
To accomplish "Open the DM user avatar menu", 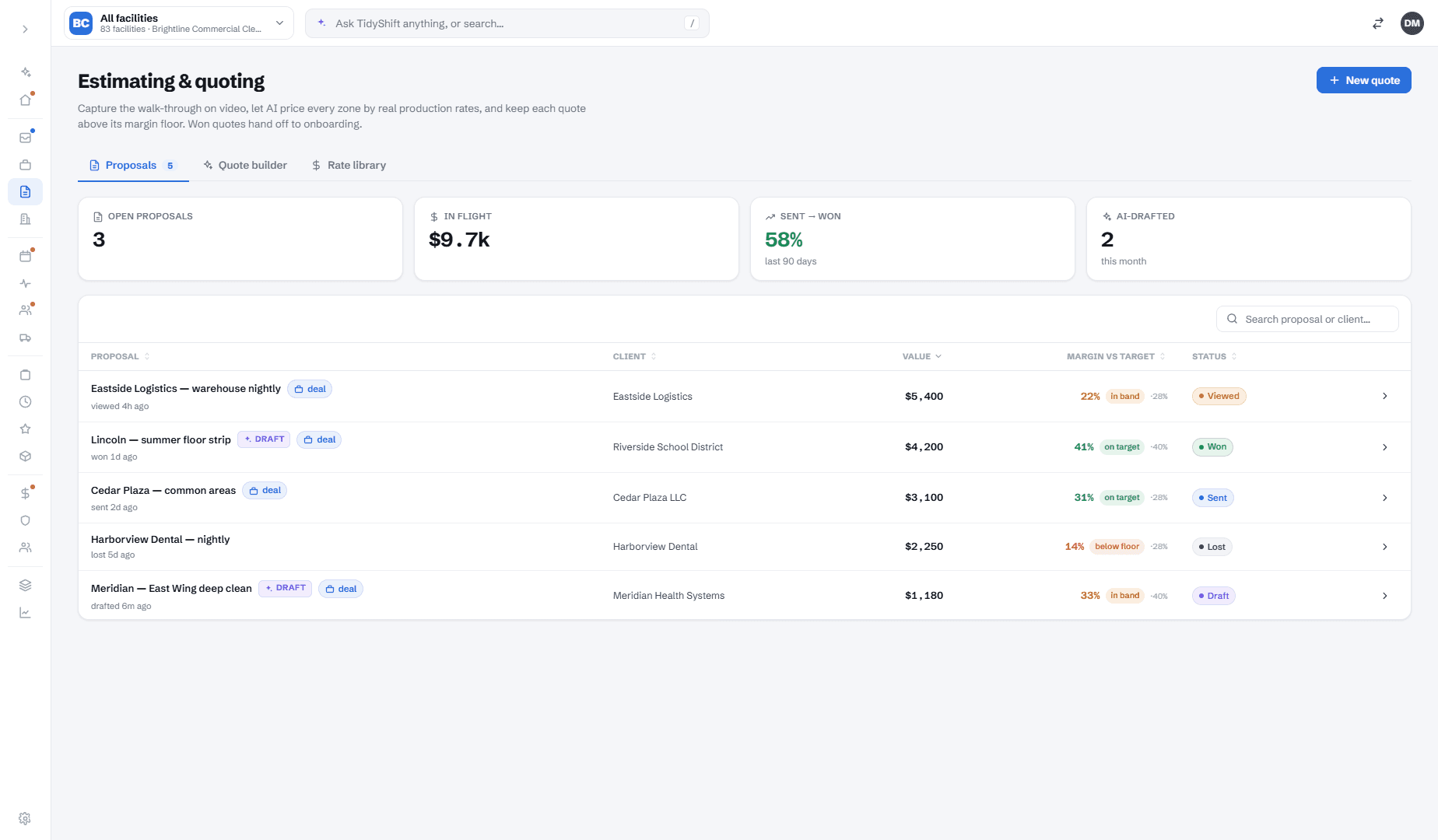I will (1412, 23).
